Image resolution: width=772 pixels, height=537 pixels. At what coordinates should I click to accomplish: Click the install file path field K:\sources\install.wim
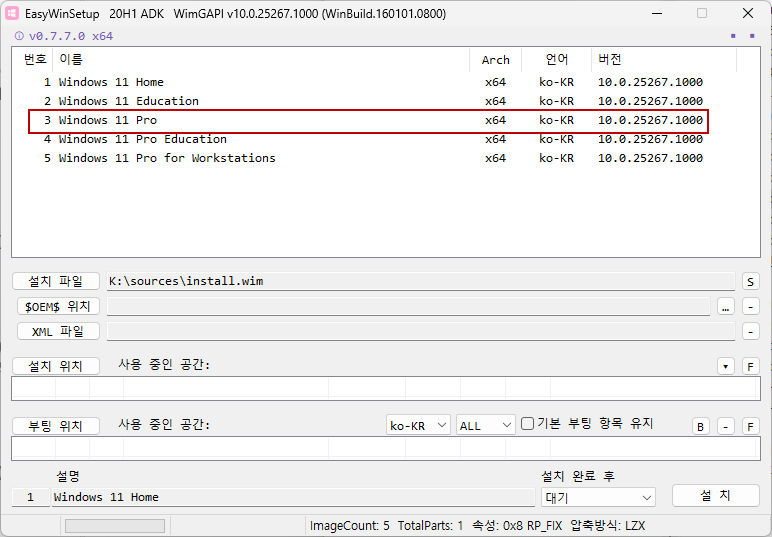click(421, 281)
